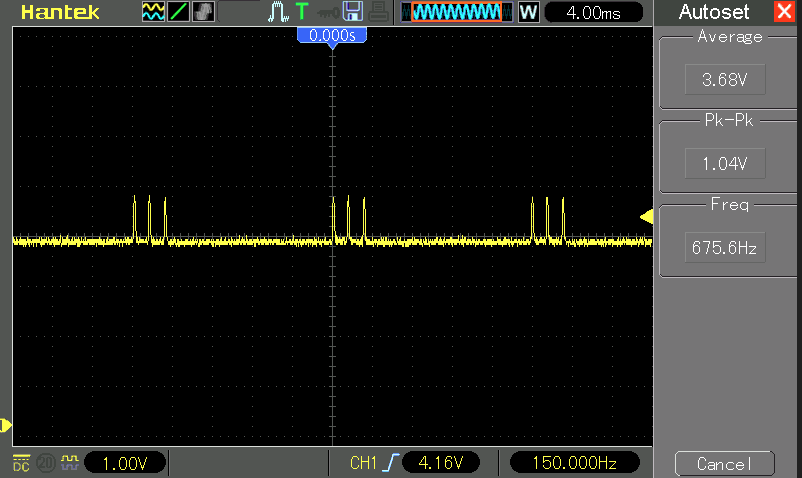
Task: Click the gray hand icon in toolbar
Action: pyautogui.click(x=203, y=12)
